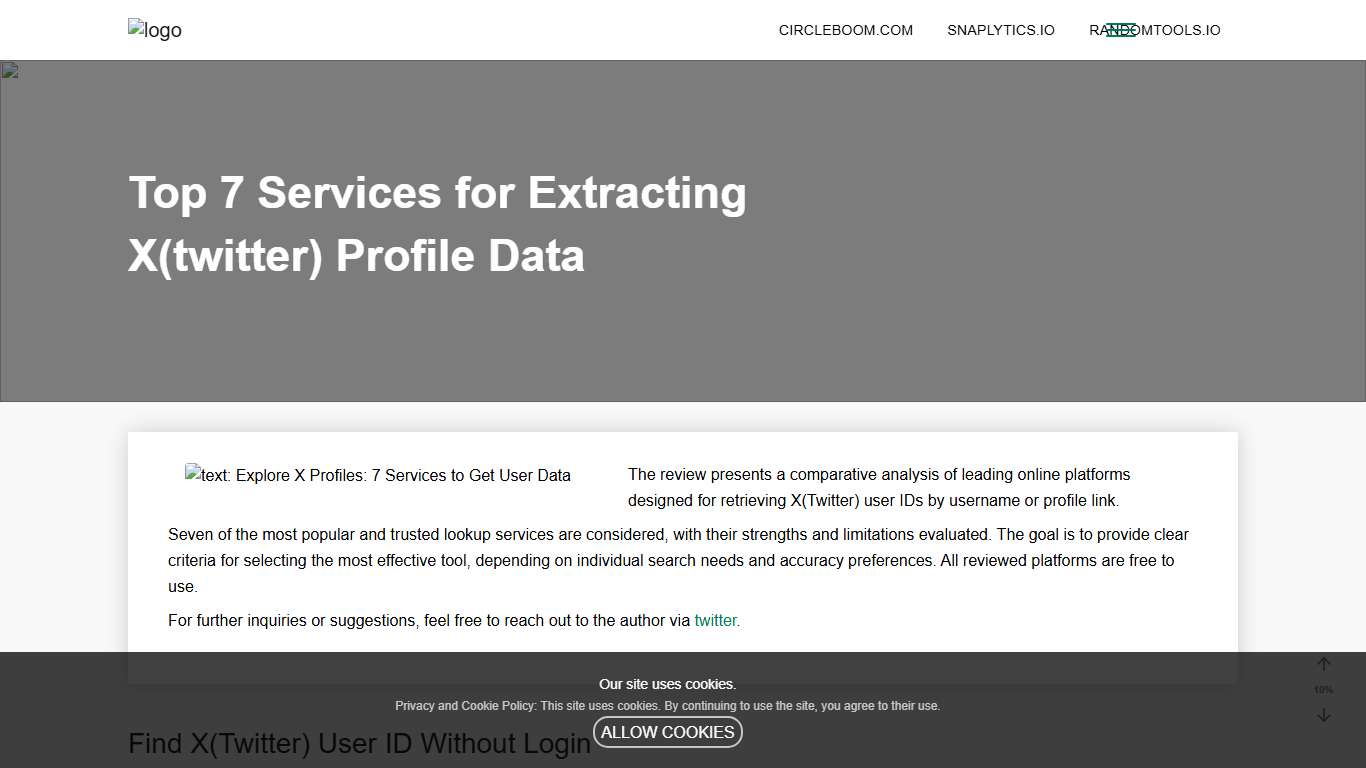Click the 'The review presents' intro paragraph
The height and width of the screenshot is (768, 1366).
(879, 487)
